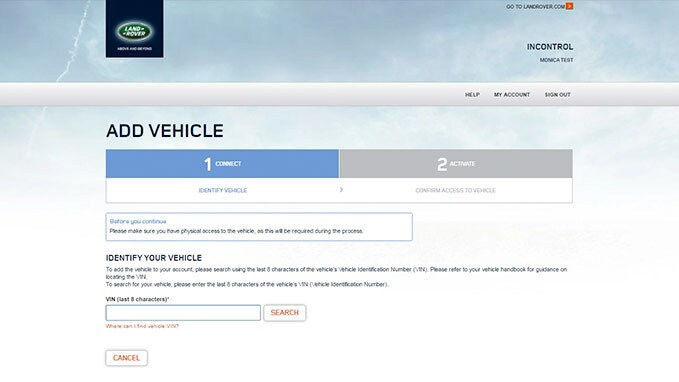Open the Go to landrover.com link
679x382 pixels.
536,6
